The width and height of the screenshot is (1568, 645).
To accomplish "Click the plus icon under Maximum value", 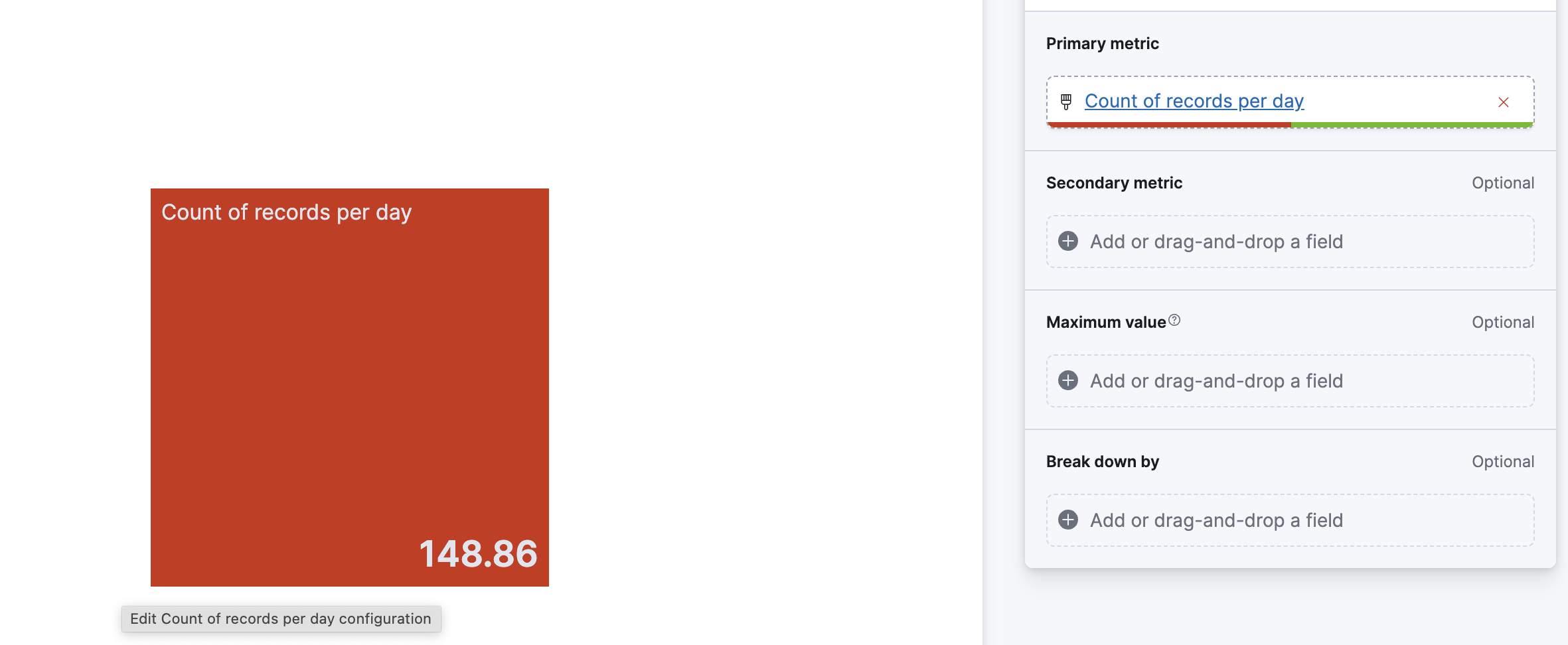I will coord(1069,381).
